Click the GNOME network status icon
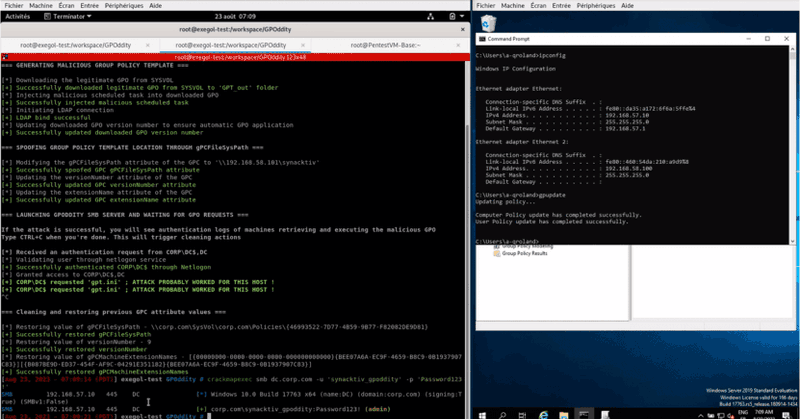The image size is (800, 419). pyautogui.click(x=431, y=16)
